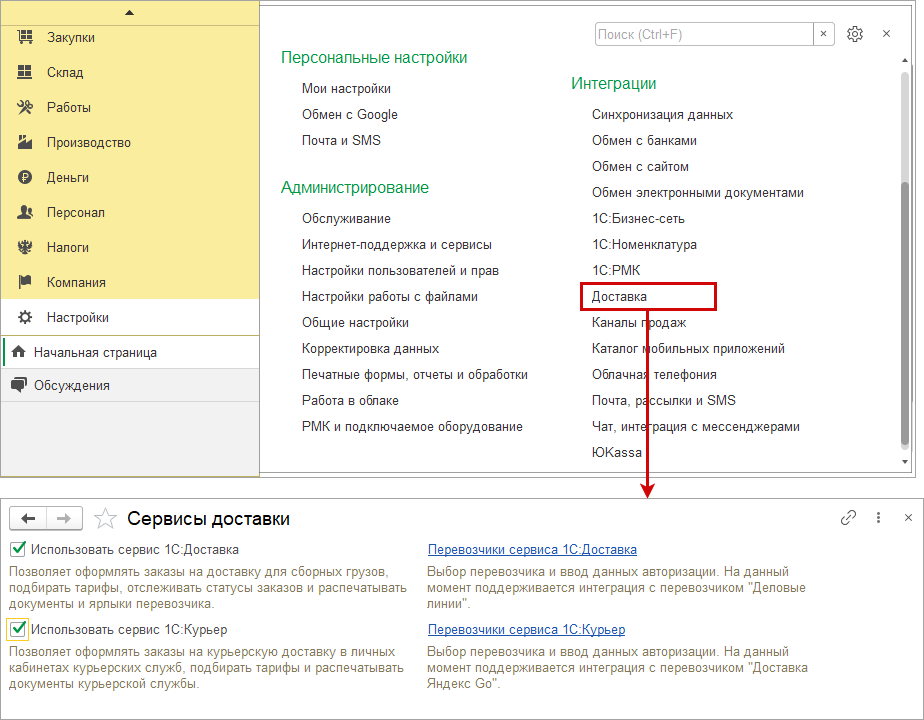Open Перевозчики сервиса 1С:Курьер link
Screen dimensions: 924x720
coord(526,629)
